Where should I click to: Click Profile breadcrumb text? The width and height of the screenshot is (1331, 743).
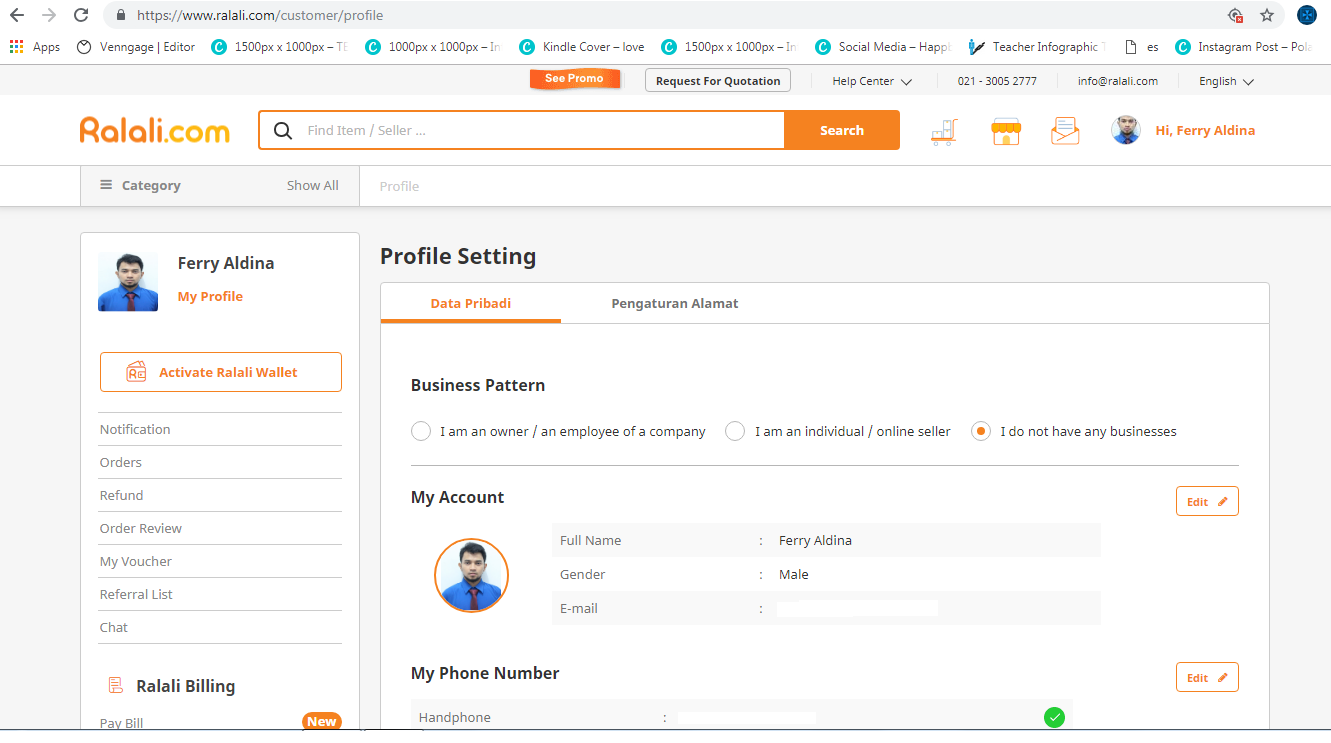[x=399, y=186]
